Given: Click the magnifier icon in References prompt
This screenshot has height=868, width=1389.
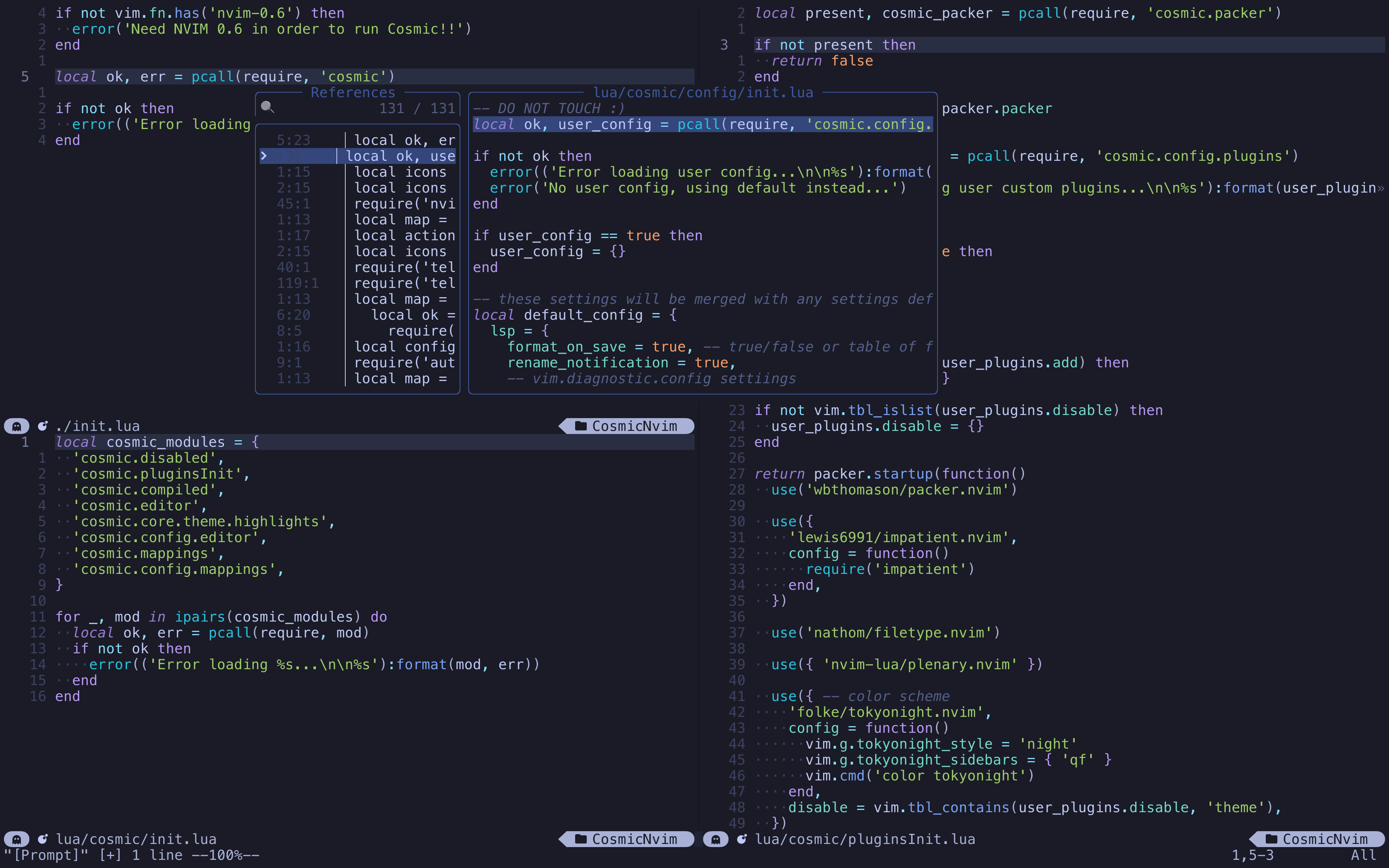Looking at the screenshot, I should [x=267, y=107].
